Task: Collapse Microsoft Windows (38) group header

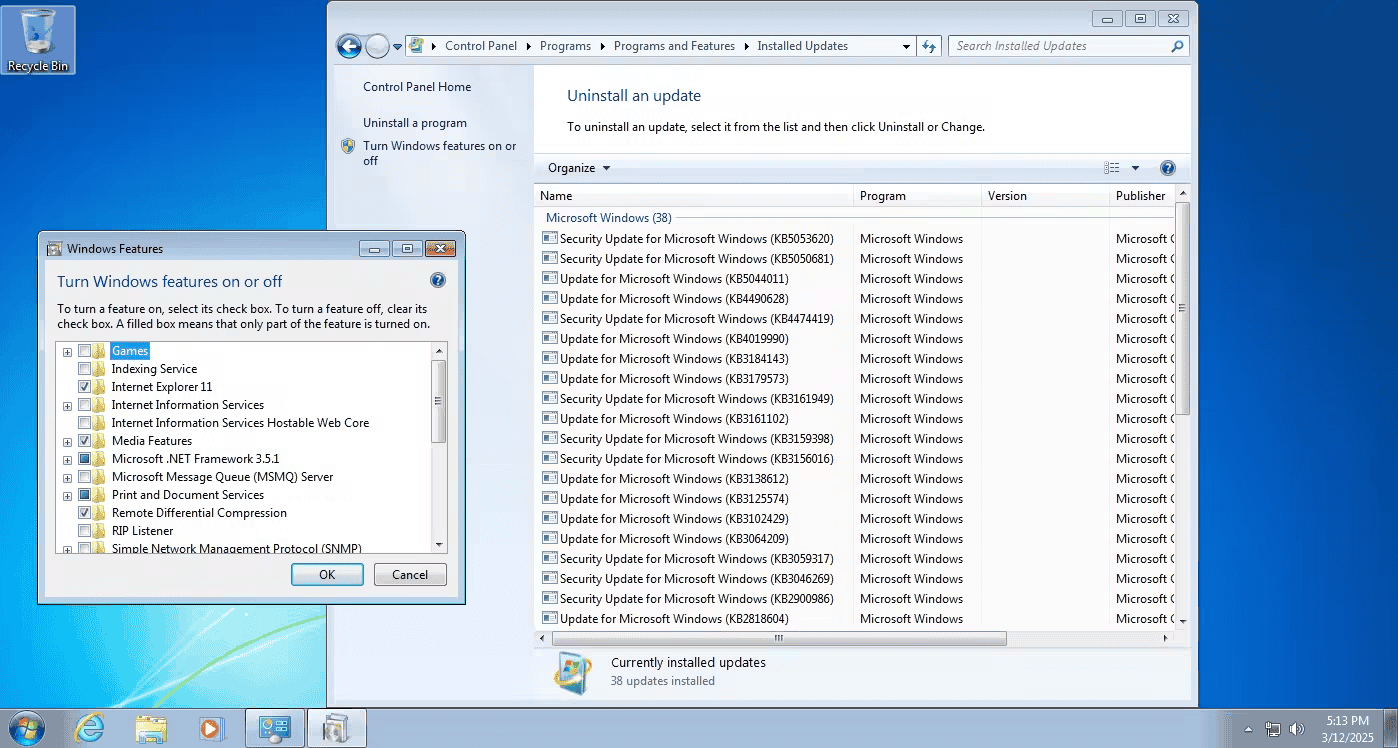Action: pyautogui.click(x=609, y=218)
